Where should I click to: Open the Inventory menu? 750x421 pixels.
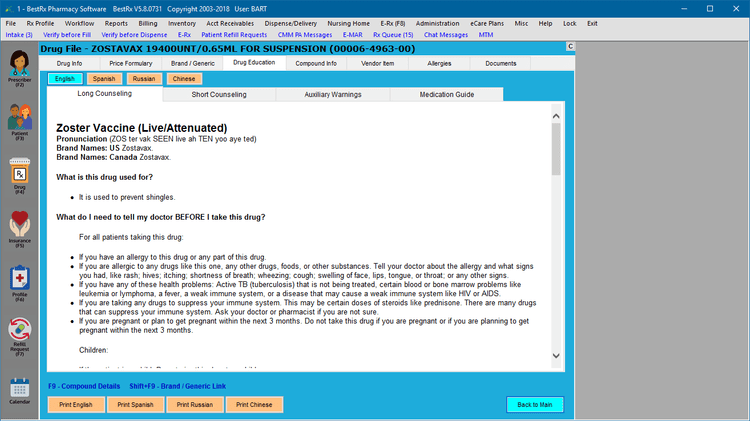182,23
